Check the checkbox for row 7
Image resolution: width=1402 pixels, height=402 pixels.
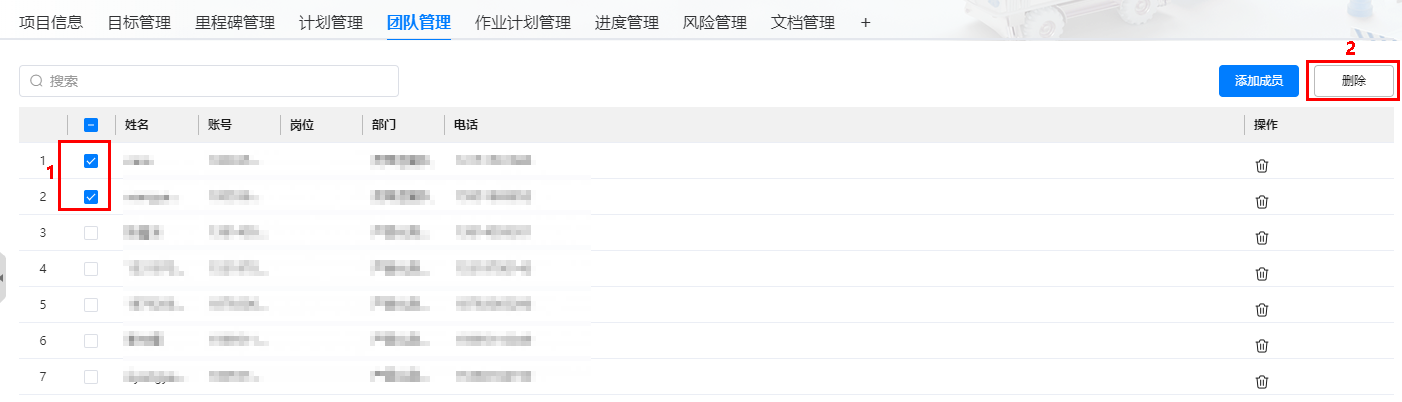point(91,377)
